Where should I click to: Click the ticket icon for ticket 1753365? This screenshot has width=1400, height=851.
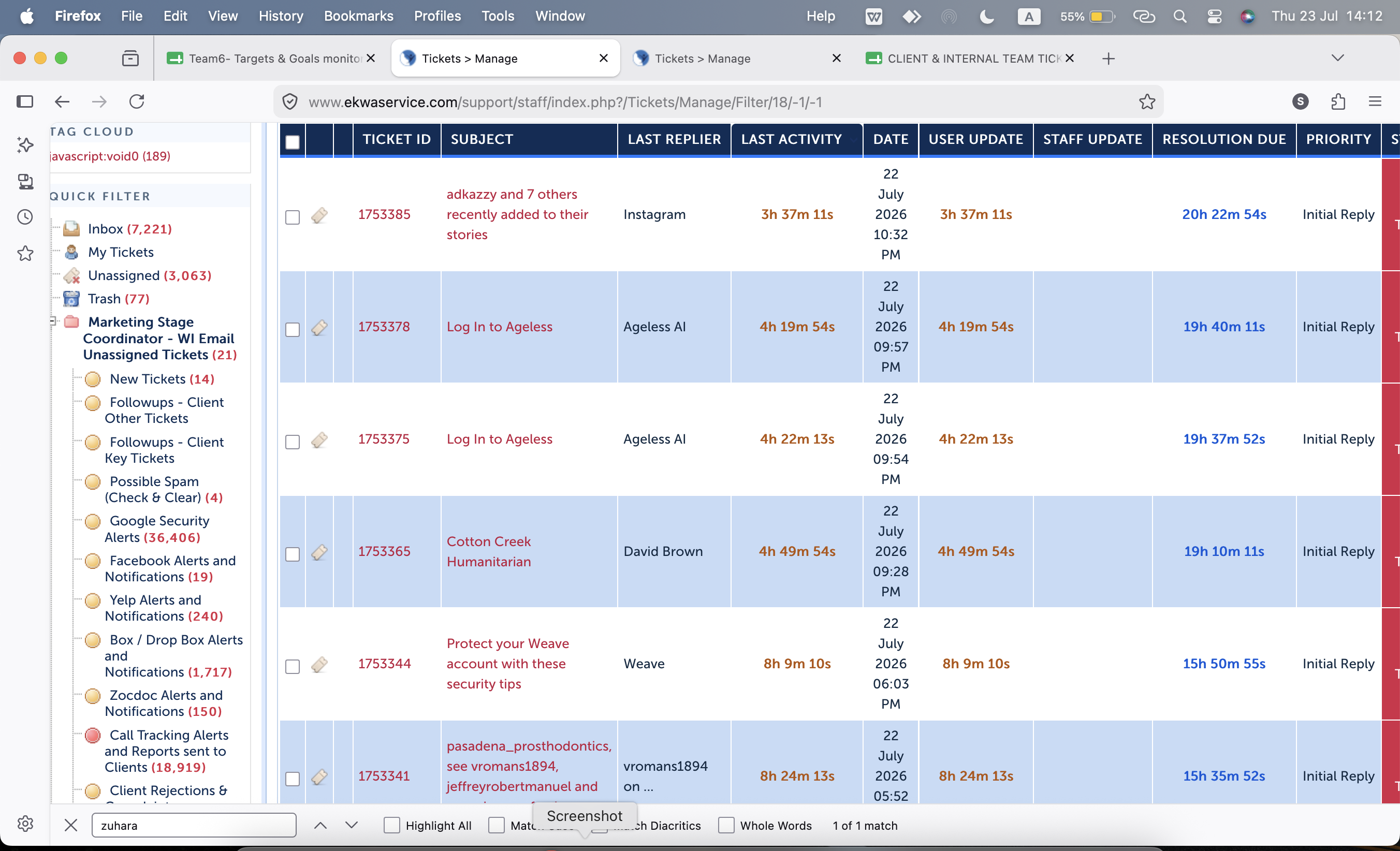[x=319, y=552]
